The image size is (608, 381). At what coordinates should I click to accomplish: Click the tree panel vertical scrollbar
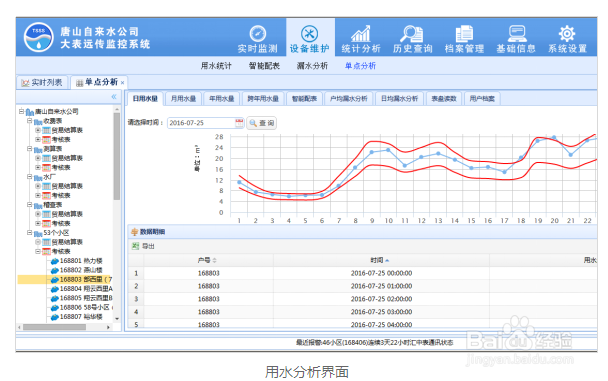pyautogui.click(x=117, y=156)
